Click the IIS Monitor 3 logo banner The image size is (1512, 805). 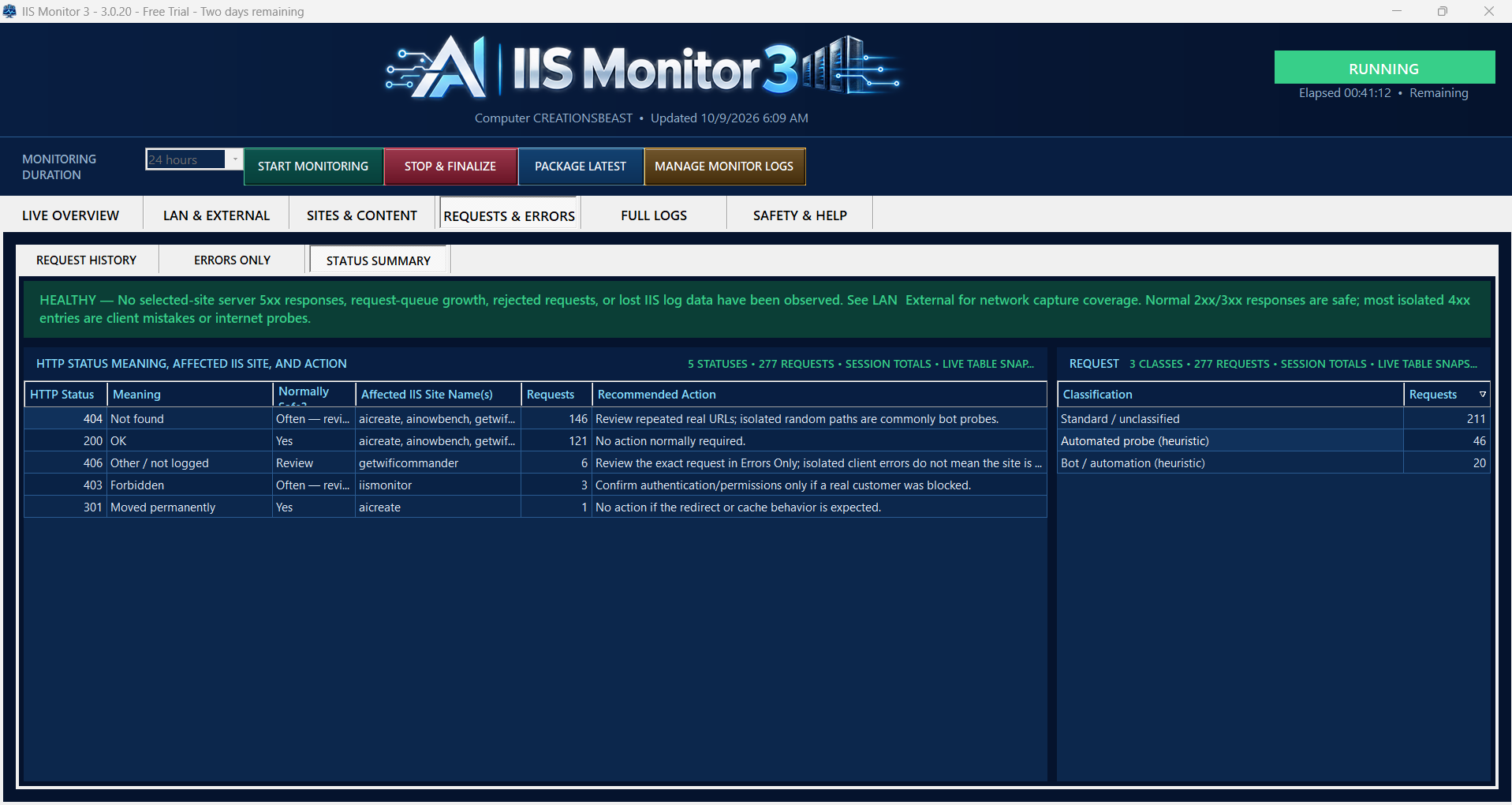[x=643, y=68]
